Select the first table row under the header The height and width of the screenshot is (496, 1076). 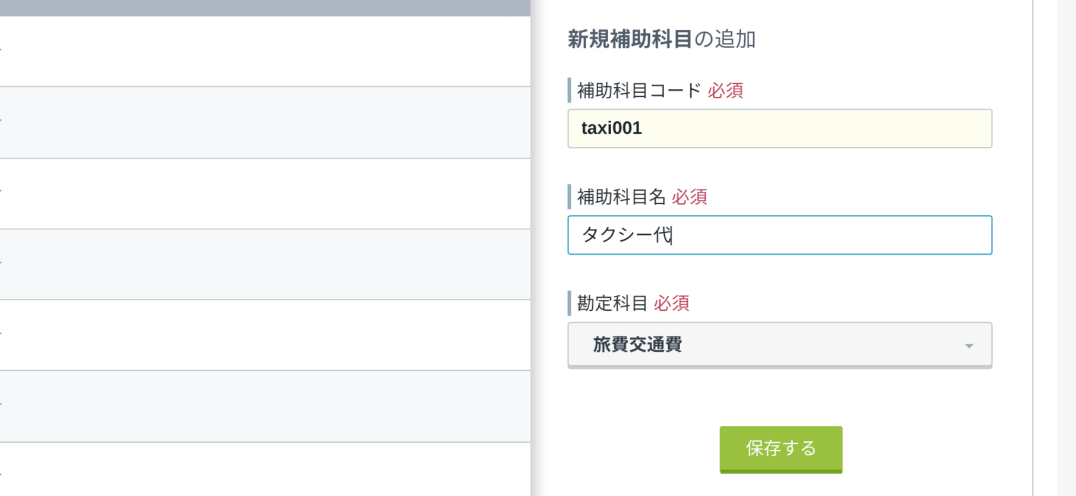266,51
